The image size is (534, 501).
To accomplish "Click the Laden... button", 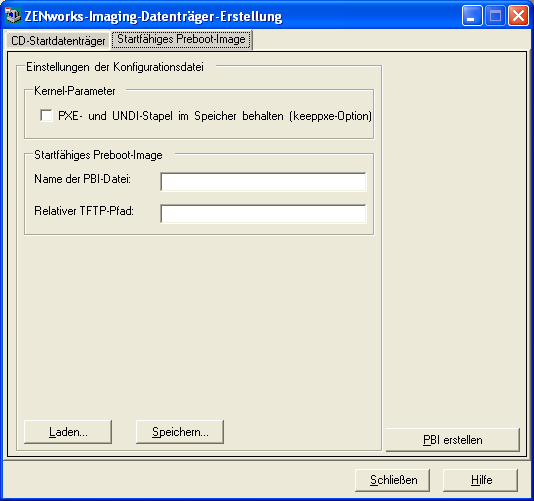I will [x=68, y=432].
